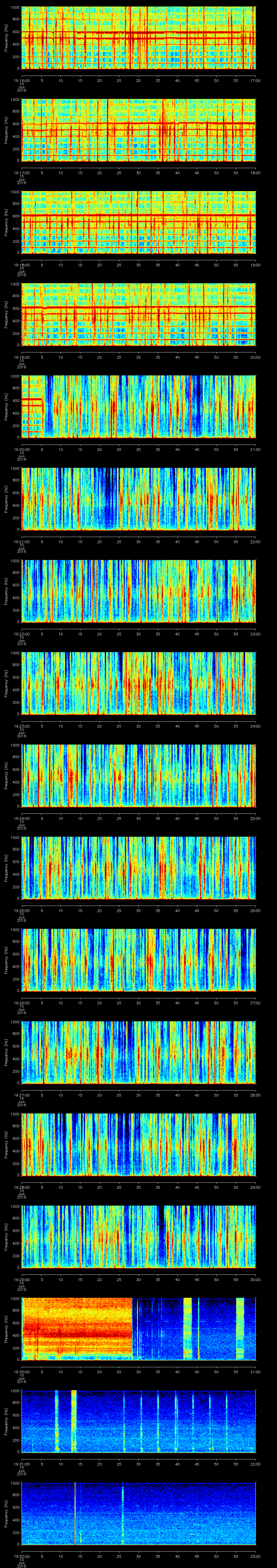Click the '19:16:00' start time label
The height and width of the screenshot is (1568, 277).
22,80
